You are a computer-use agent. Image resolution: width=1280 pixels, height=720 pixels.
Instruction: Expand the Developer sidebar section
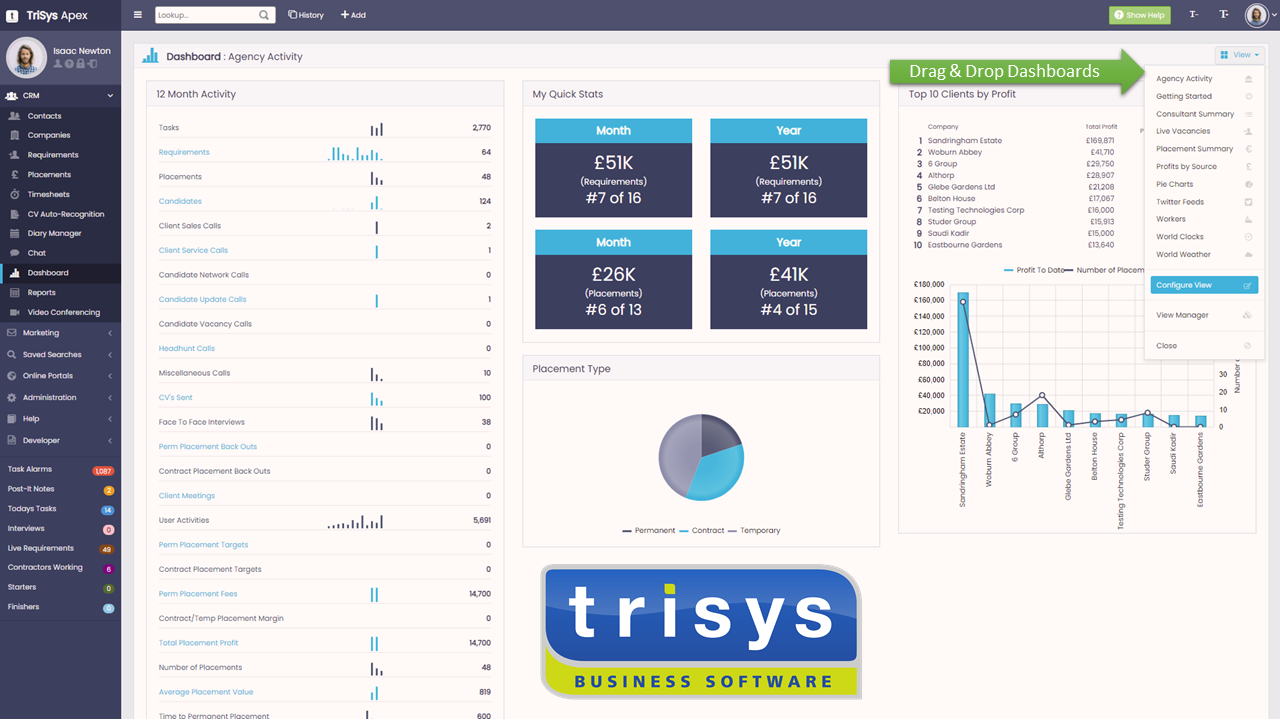60,440
